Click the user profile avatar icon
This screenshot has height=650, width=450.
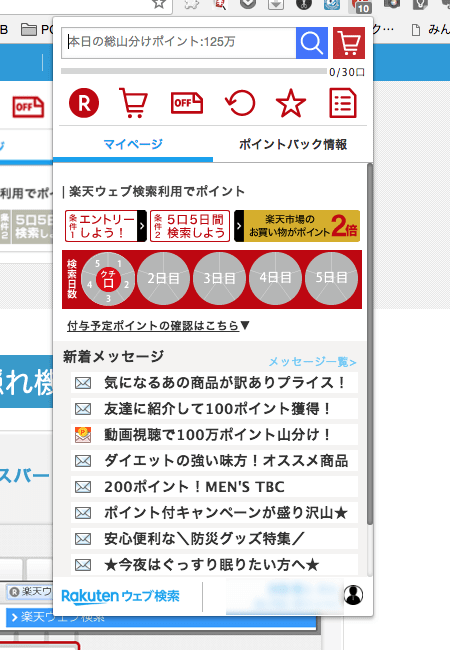353,595
